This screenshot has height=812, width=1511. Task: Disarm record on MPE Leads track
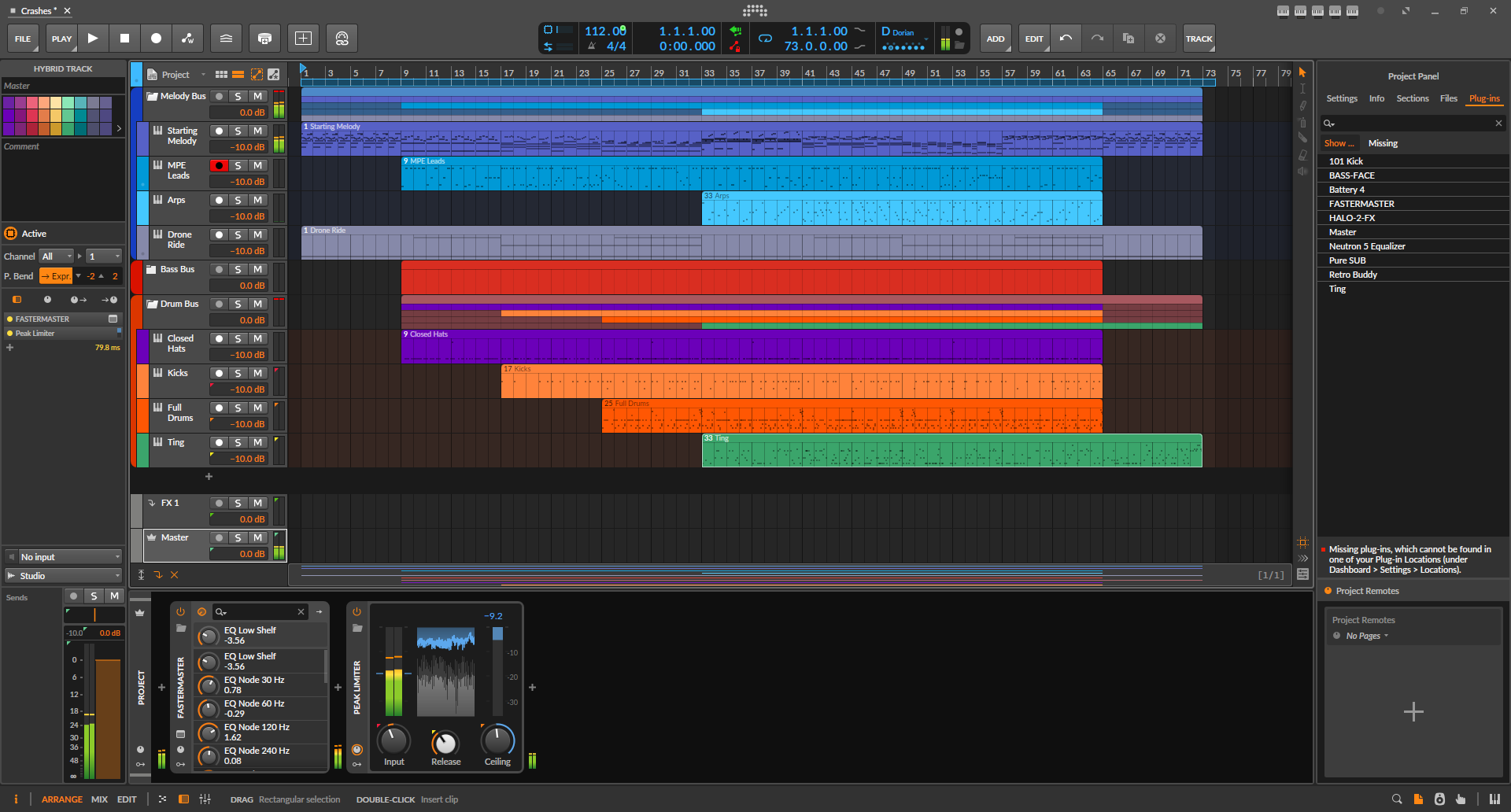(x=219, y=165)
